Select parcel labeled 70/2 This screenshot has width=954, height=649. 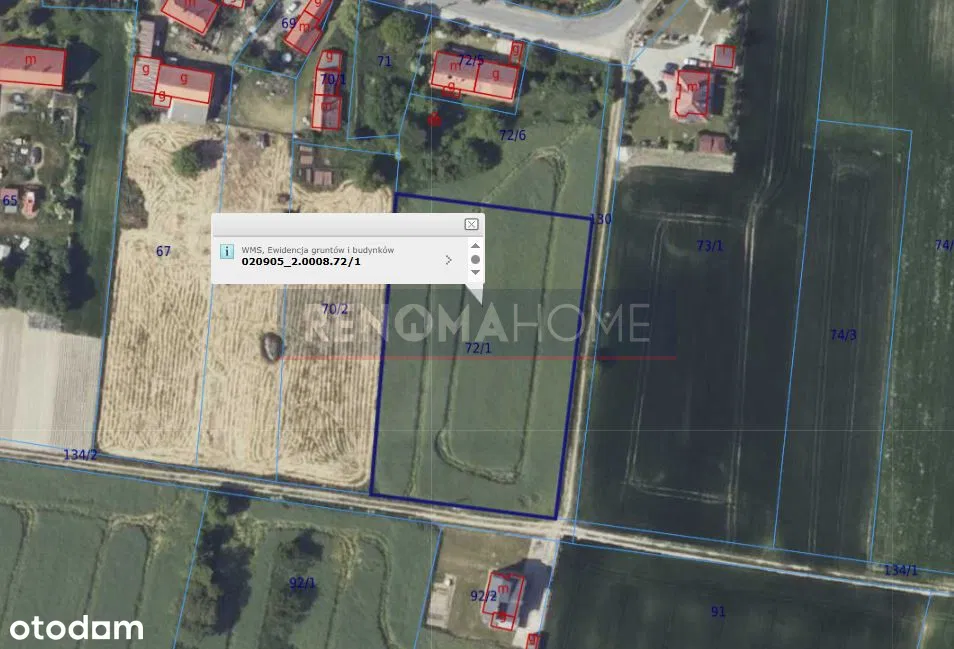(x=335, y=310)
